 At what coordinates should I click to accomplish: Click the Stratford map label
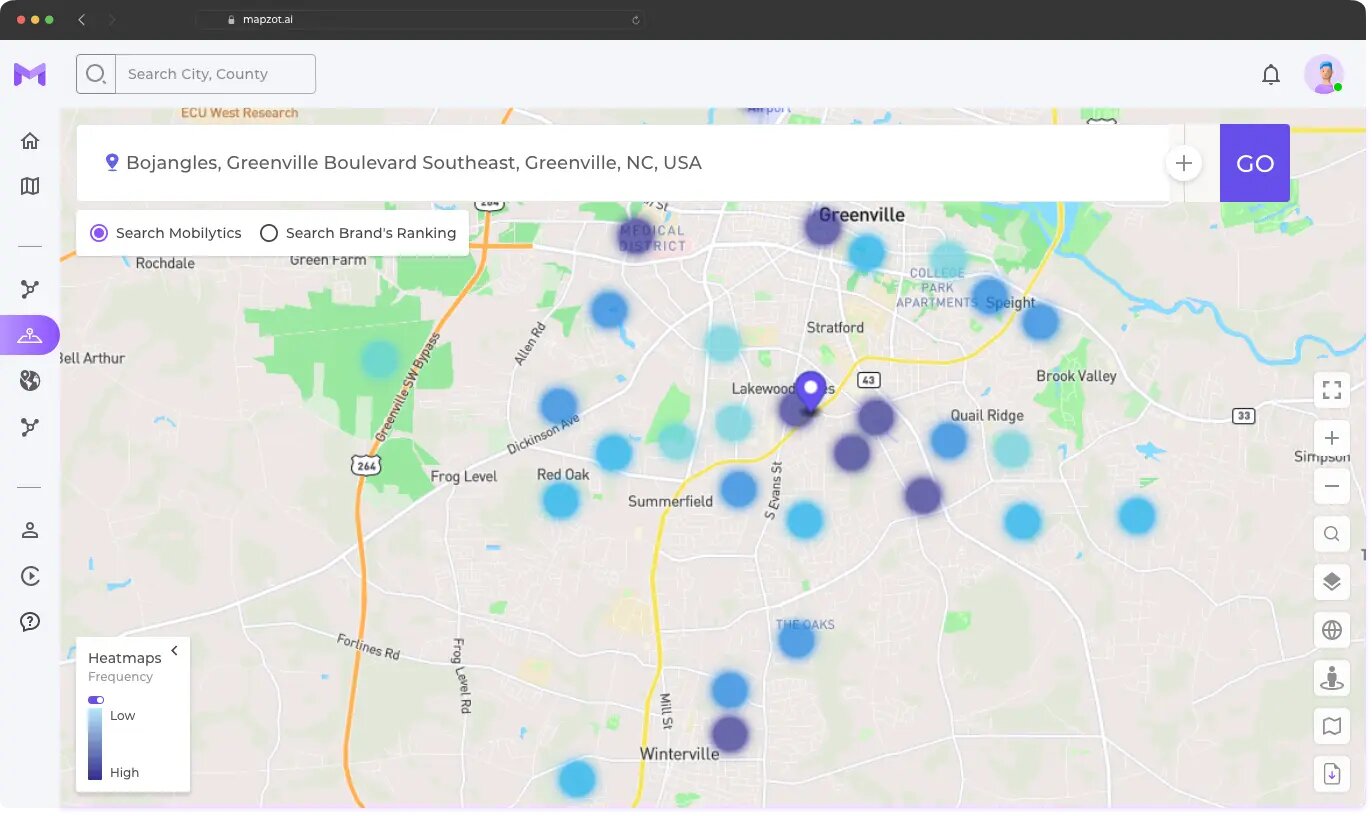pos(835,328)
